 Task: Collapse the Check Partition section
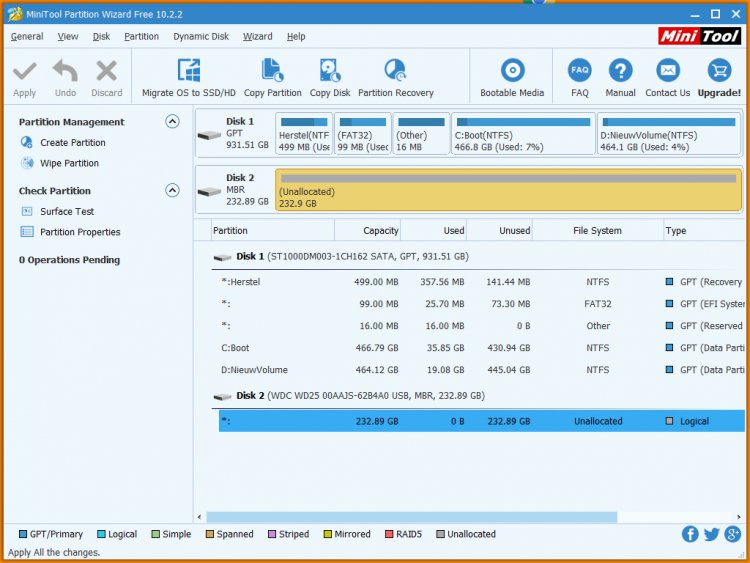[x=172, y=190]
